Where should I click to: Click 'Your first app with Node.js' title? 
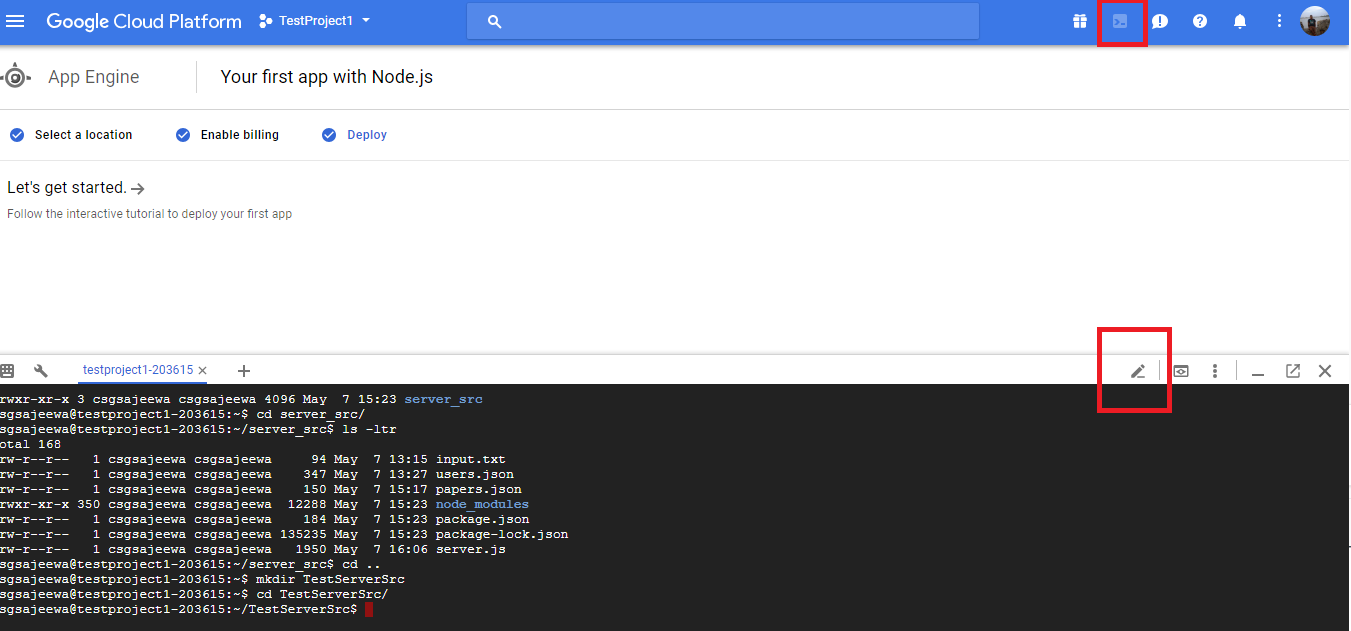click(327, 77)
